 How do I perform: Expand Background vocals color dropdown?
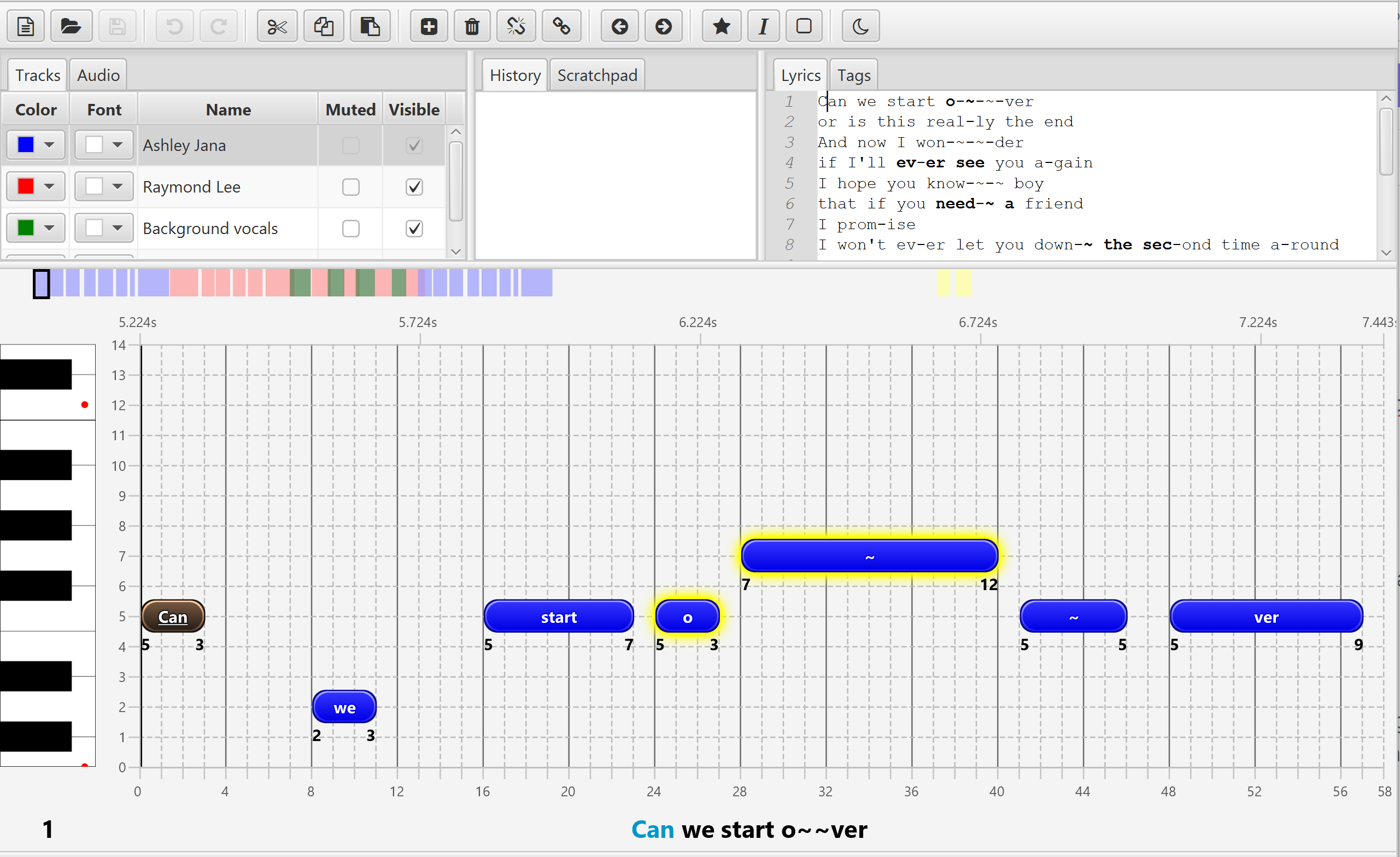coord(49,228)
